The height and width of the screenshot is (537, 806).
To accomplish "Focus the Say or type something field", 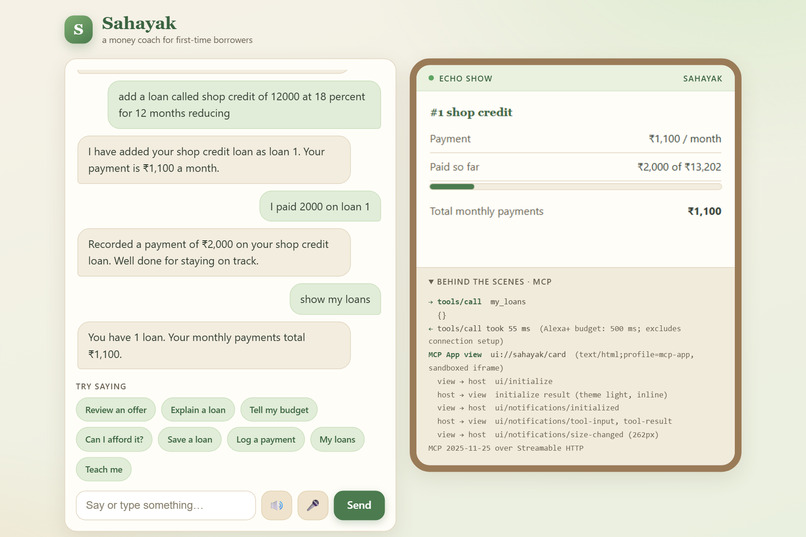I will (166, 505).
